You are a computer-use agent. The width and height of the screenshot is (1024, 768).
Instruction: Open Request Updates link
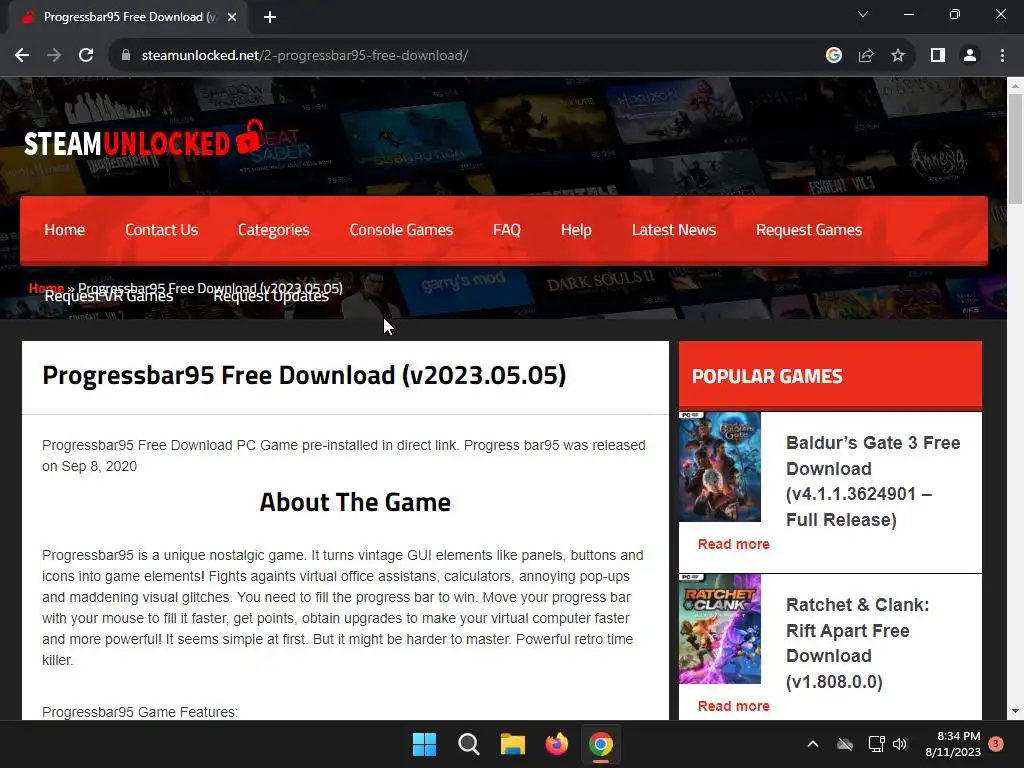[271, 296]
